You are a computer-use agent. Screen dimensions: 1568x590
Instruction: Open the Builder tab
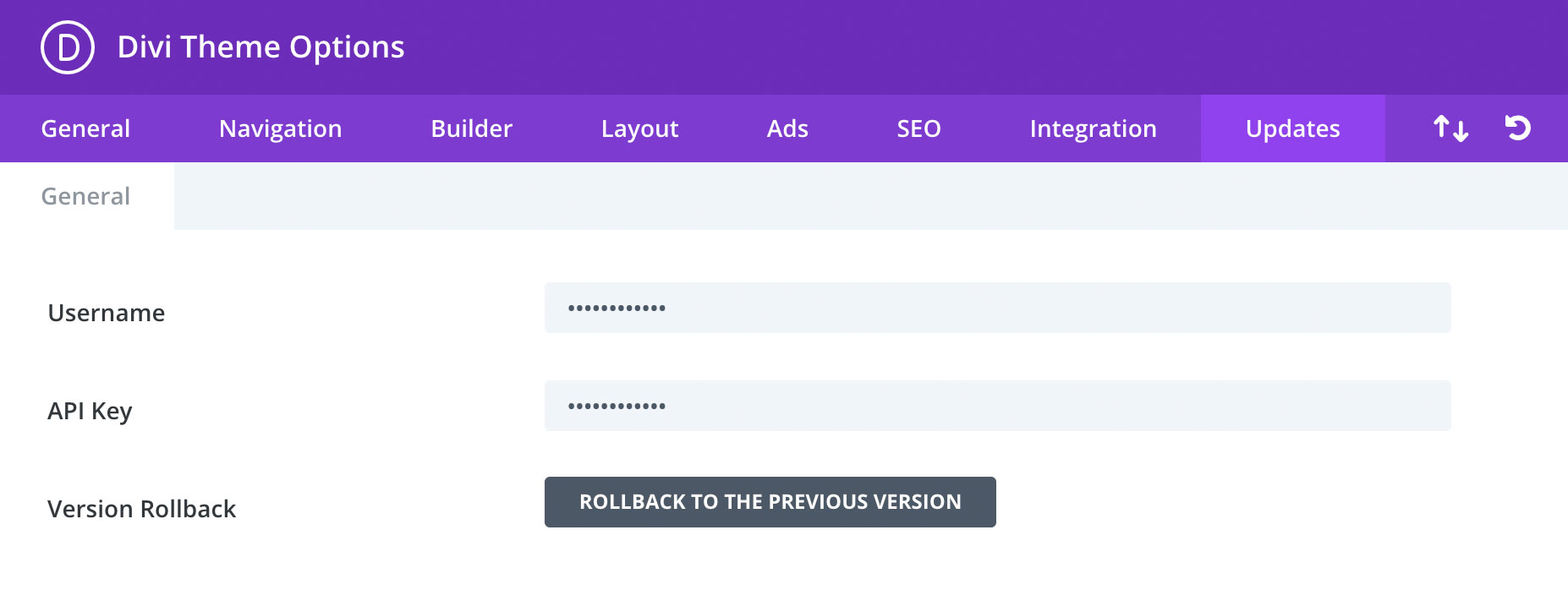click(472, 128)
